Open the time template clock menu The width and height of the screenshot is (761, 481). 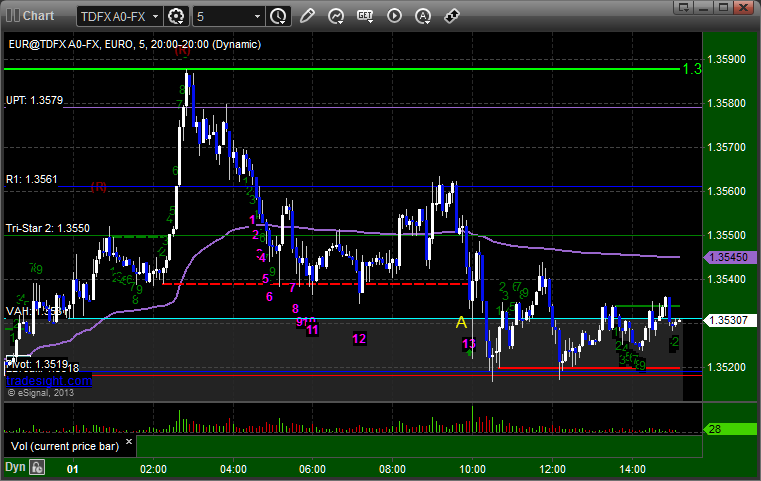click(x=279, y=17)
